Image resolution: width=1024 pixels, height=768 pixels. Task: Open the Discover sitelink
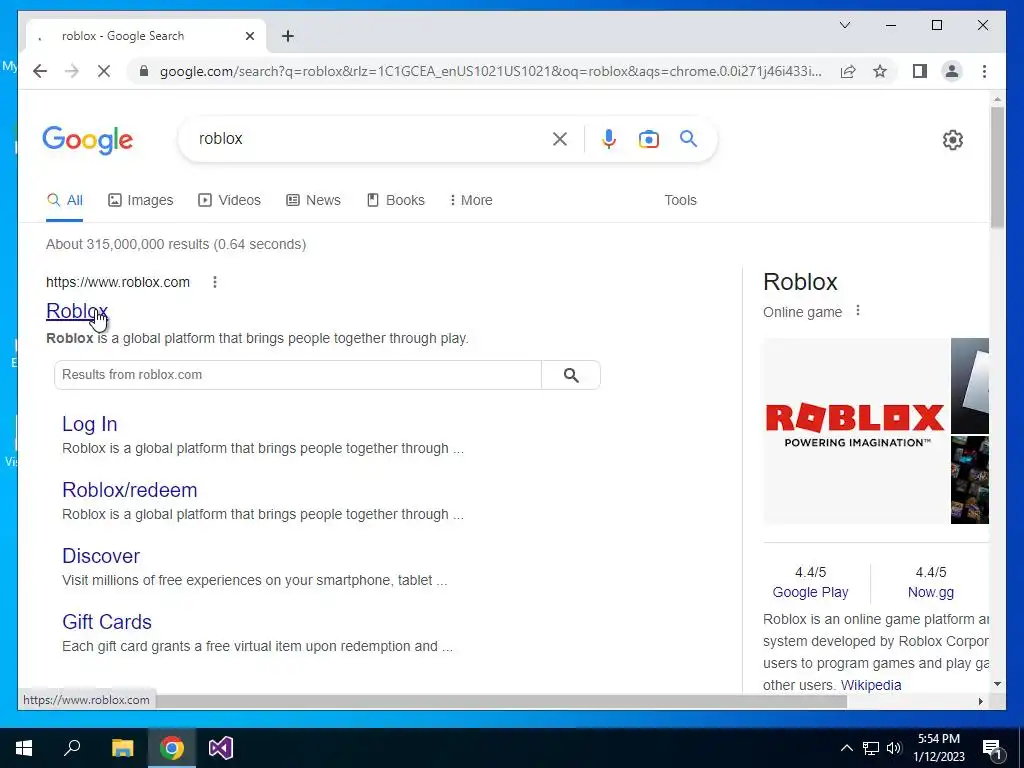(101, 556)
